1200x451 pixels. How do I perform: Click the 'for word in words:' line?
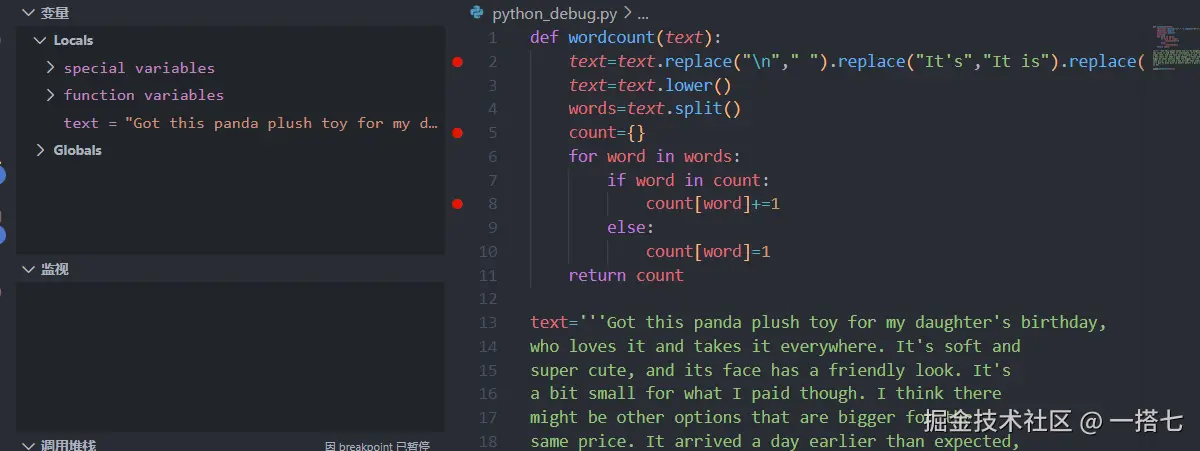point(655,156)
